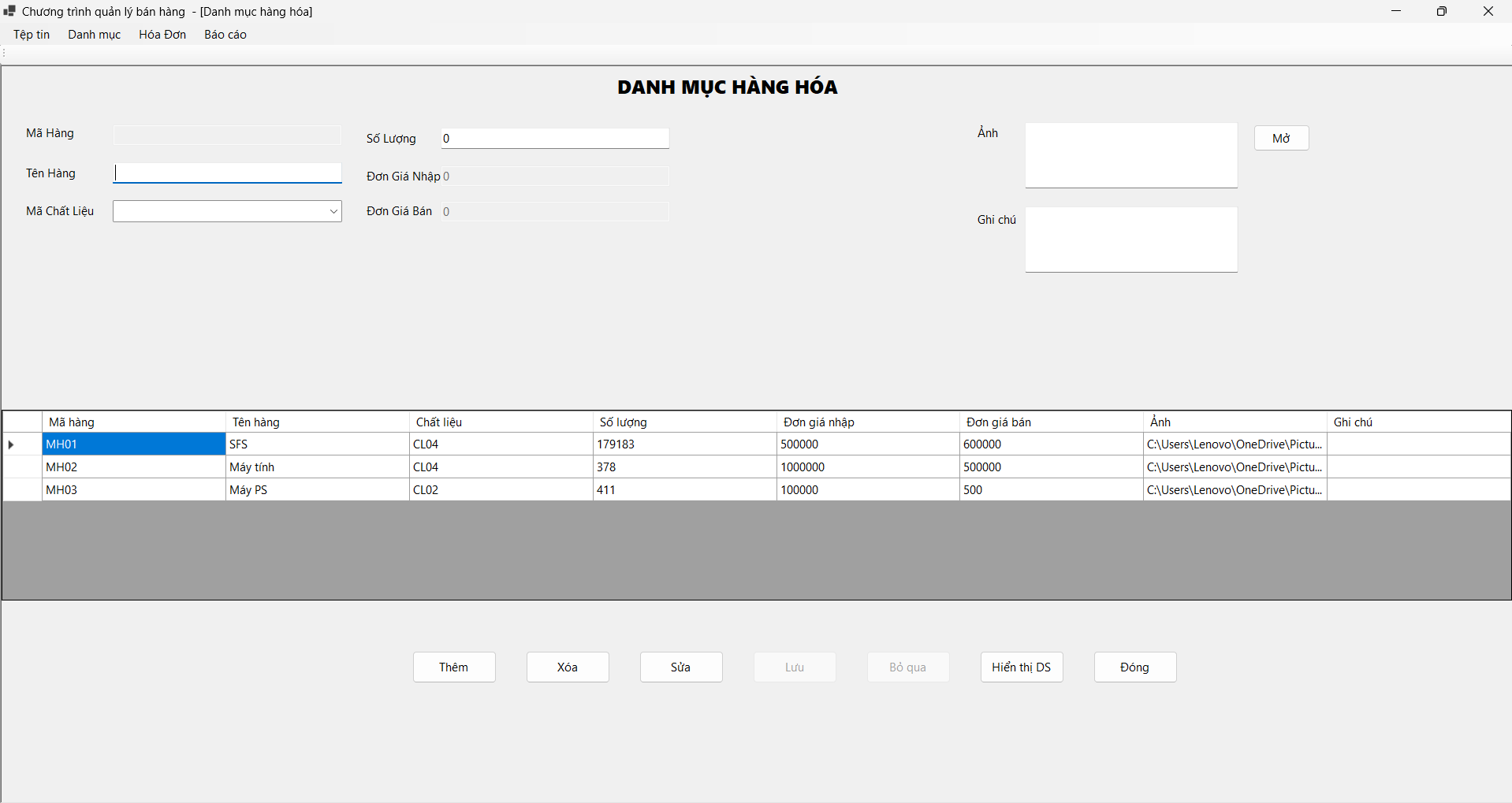Click the Bỏ qua button

click(x=907, y=667)
